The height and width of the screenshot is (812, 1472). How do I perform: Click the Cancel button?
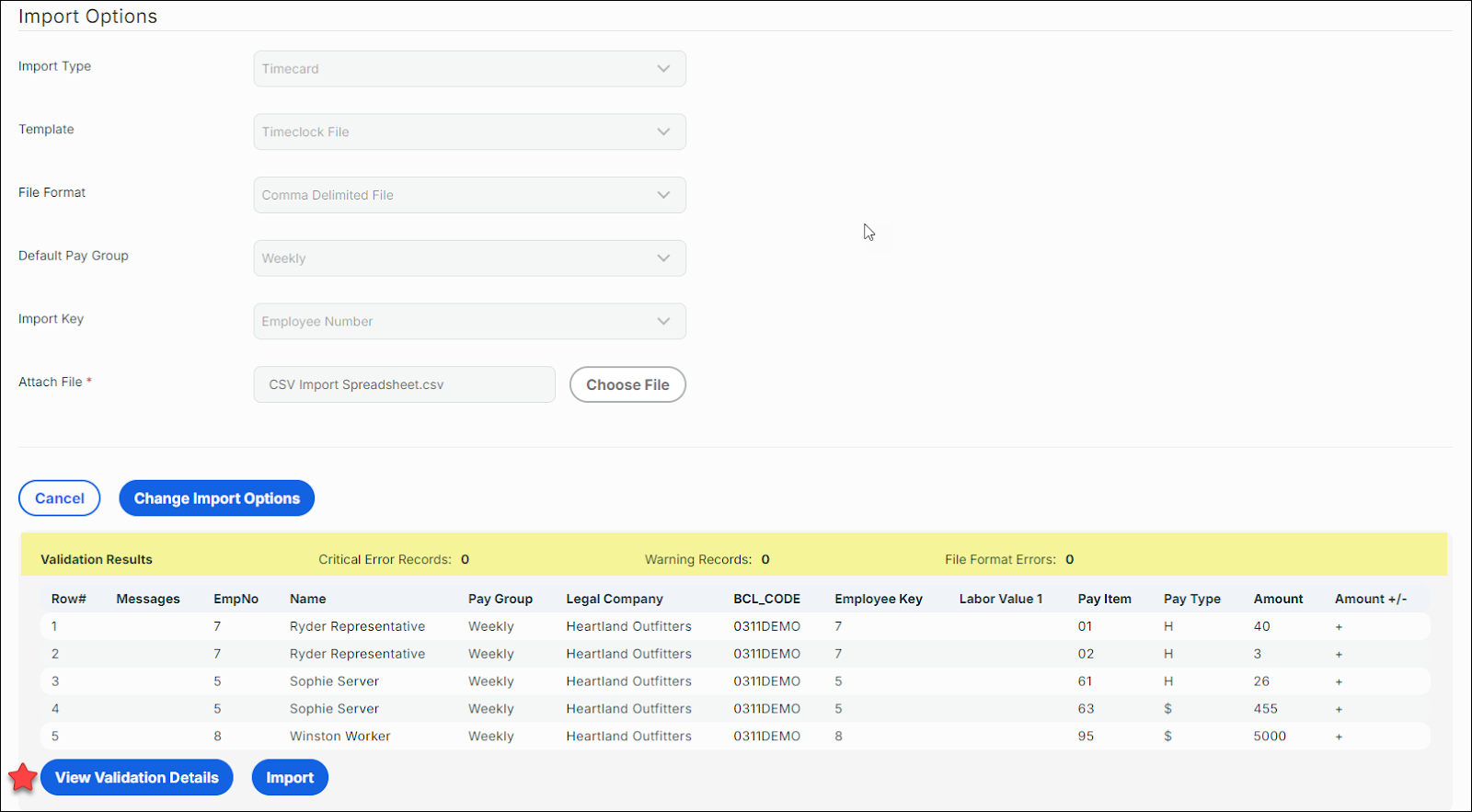(60, 498)
